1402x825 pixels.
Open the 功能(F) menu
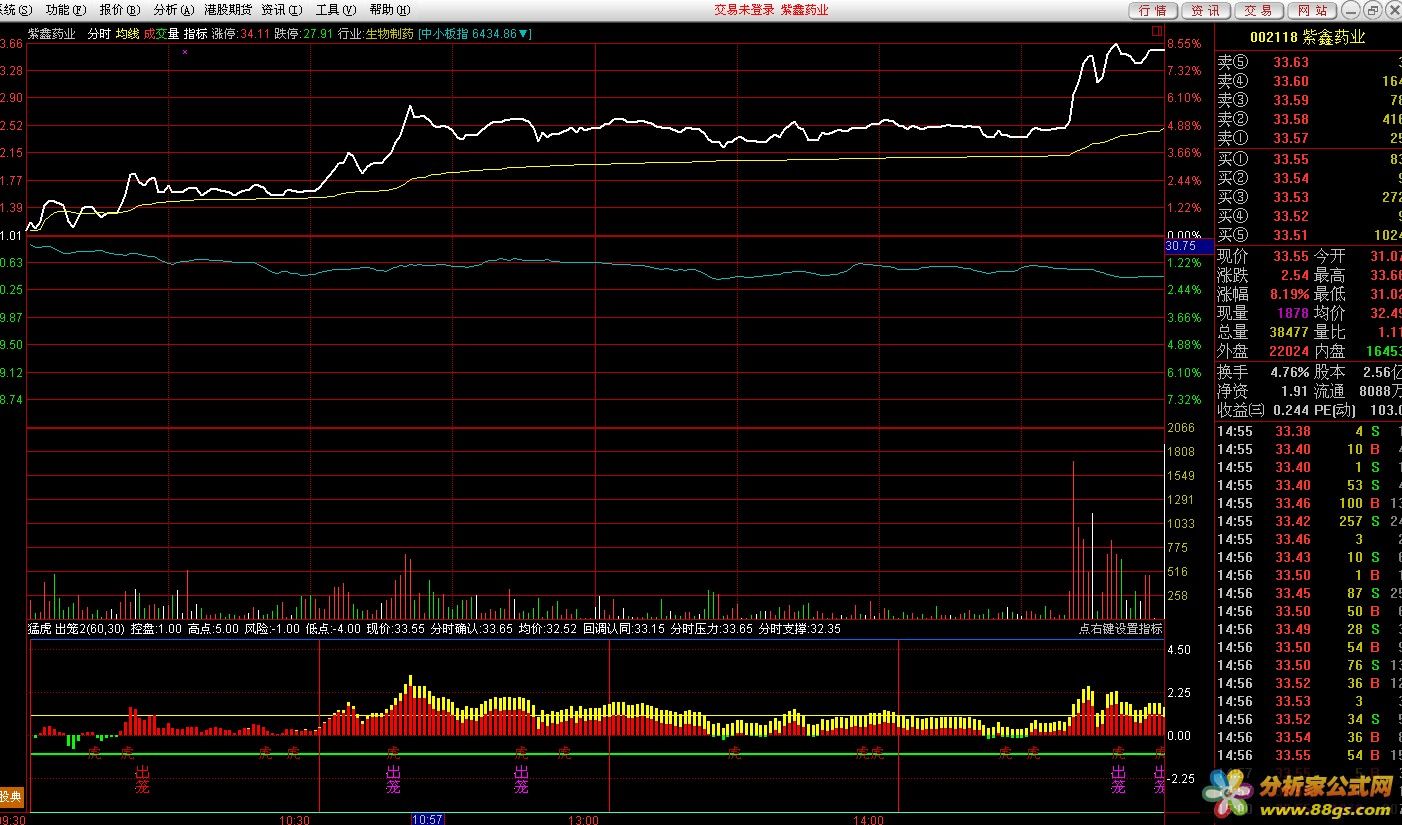pyautogui.click(x=66, y=10)
